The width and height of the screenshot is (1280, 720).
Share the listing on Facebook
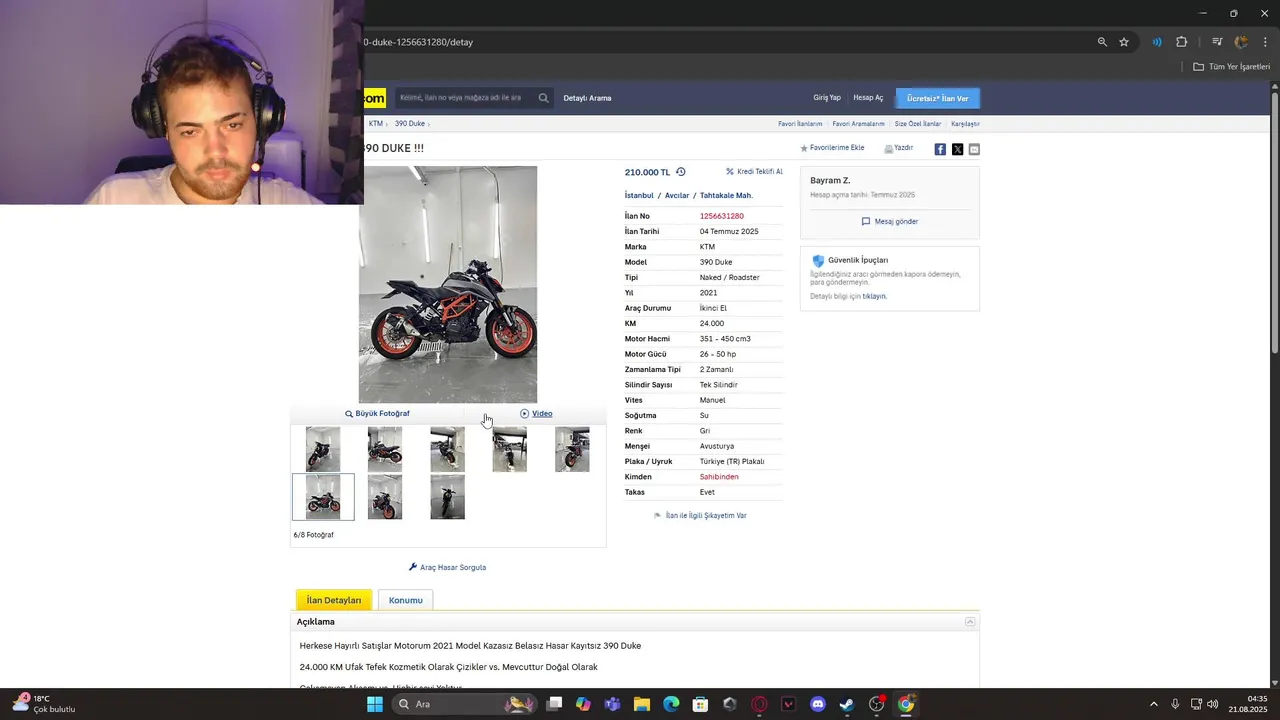click(940, 149)
